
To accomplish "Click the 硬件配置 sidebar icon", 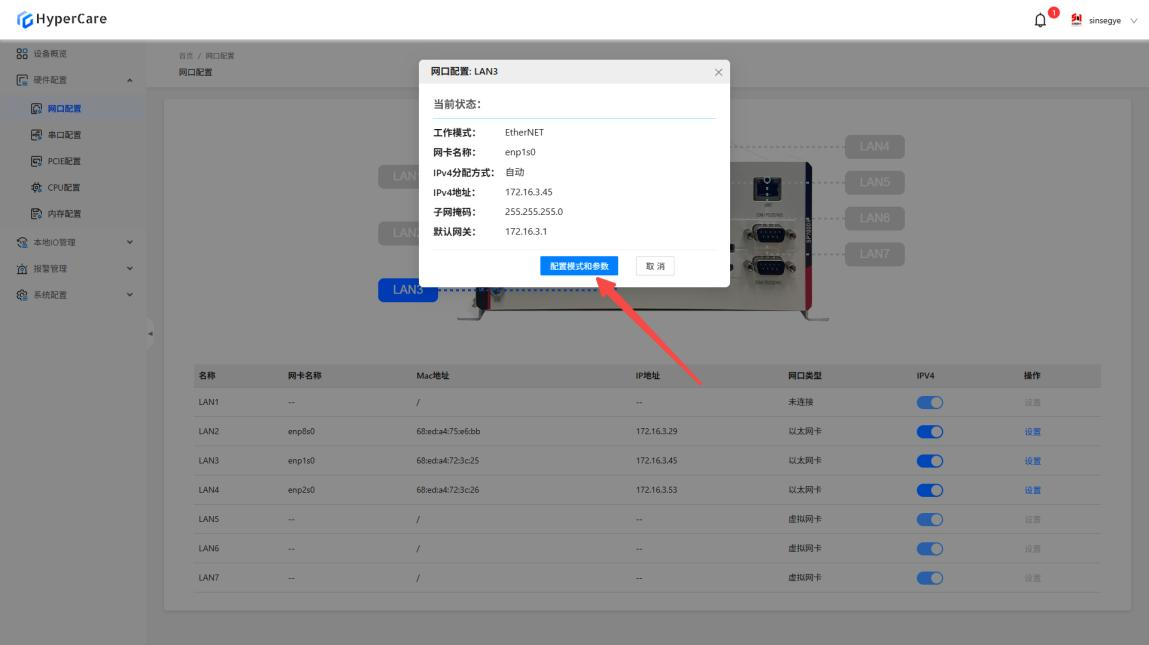I will tap(22, 80).
